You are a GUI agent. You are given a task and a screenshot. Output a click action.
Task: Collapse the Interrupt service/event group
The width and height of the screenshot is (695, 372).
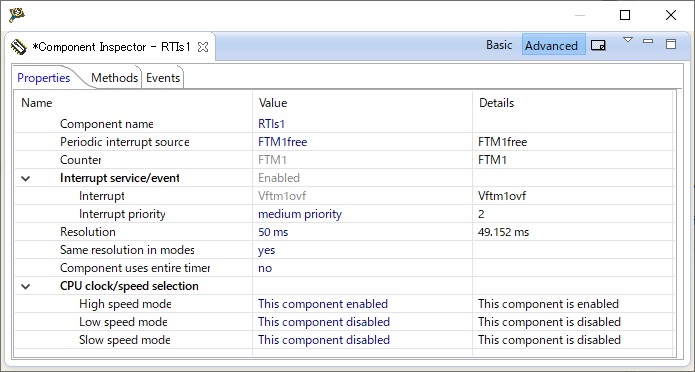coord(26,179)
